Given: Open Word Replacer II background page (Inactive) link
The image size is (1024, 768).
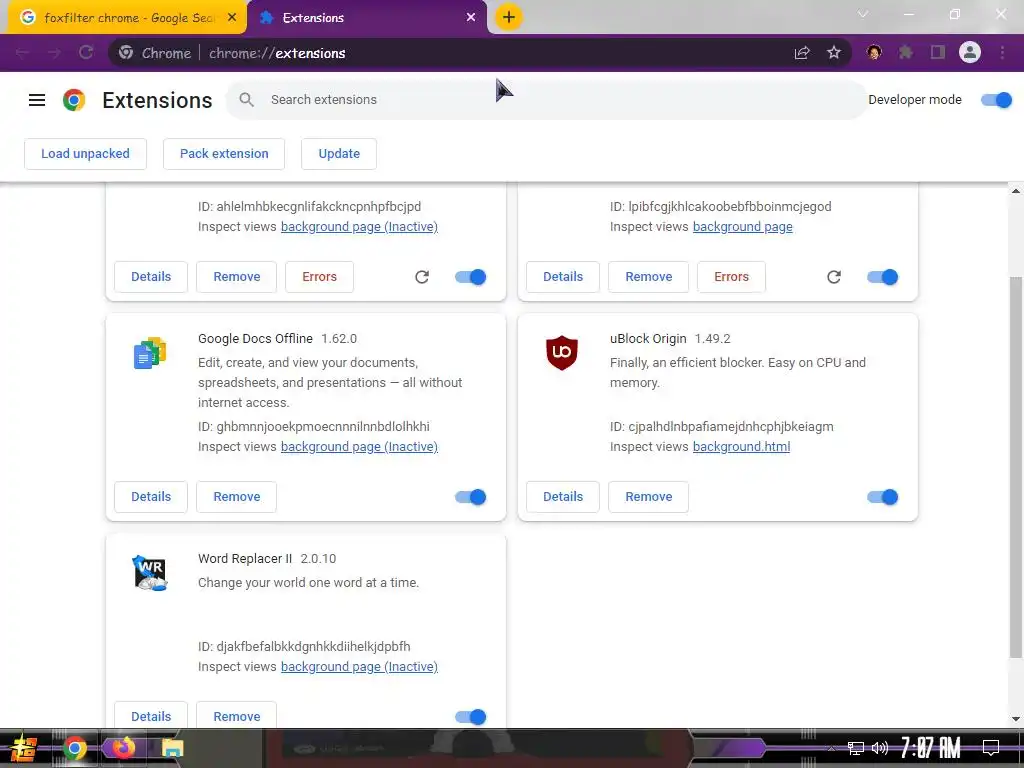Looking at the screenshot, I should point(359,667).
